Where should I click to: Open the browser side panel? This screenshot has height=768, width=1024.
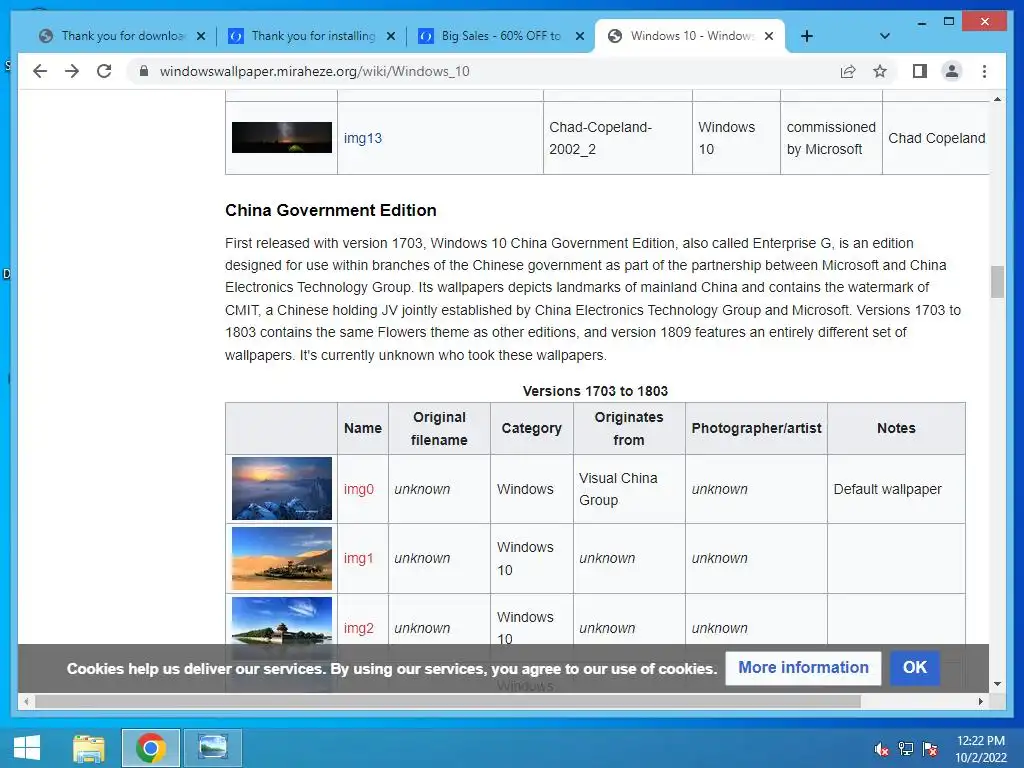click(920, 71)
